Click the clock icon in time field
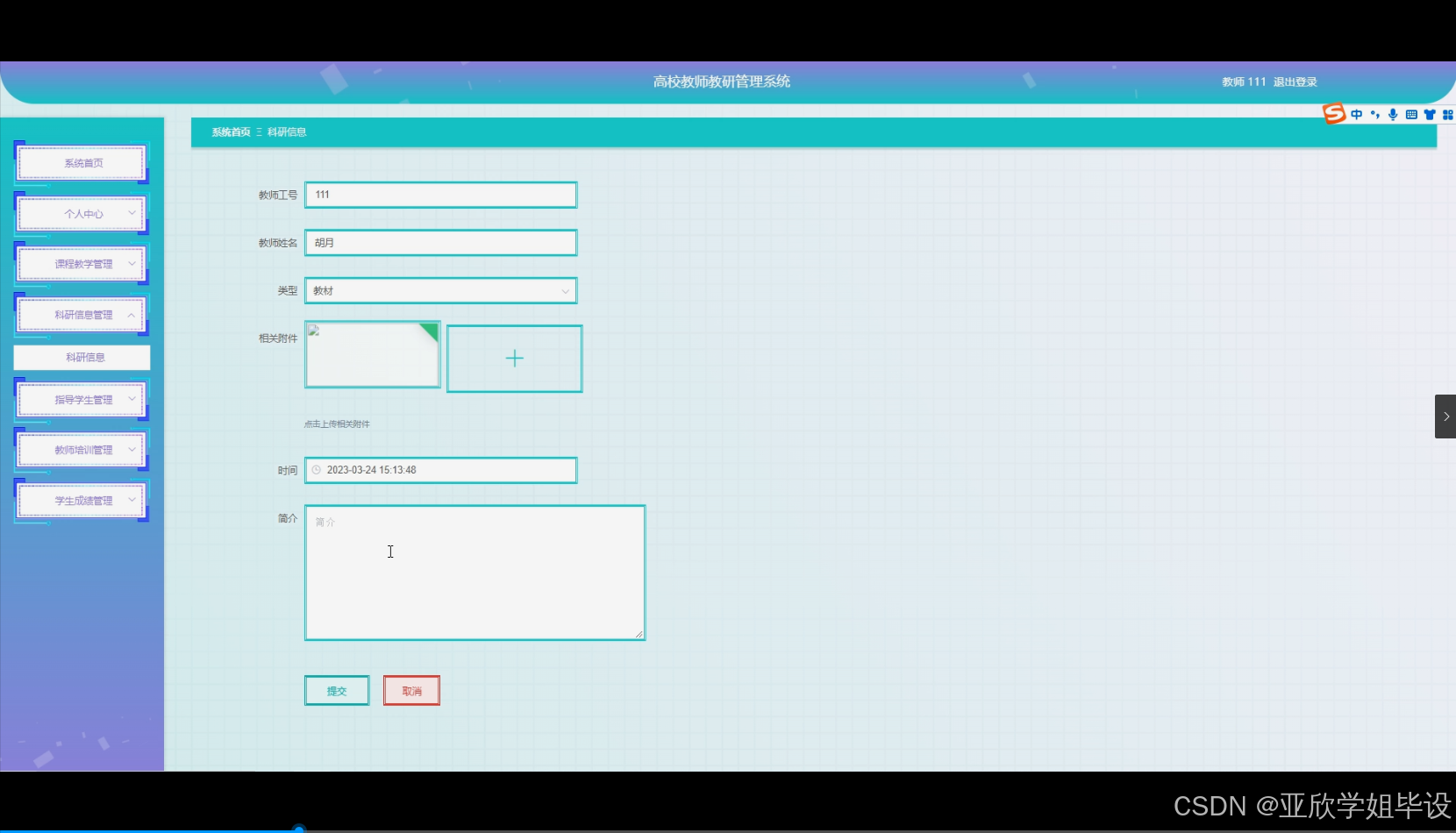1456x833 pixels. pyautogui.click(x=317, y=470)
